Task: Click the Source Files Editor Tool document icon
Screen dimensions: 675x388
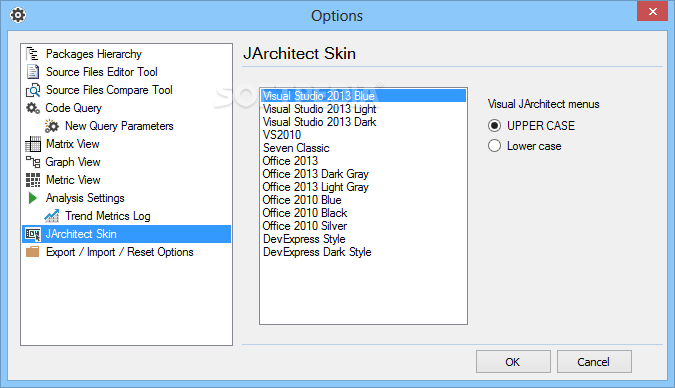Action: [x=33, y=72]
